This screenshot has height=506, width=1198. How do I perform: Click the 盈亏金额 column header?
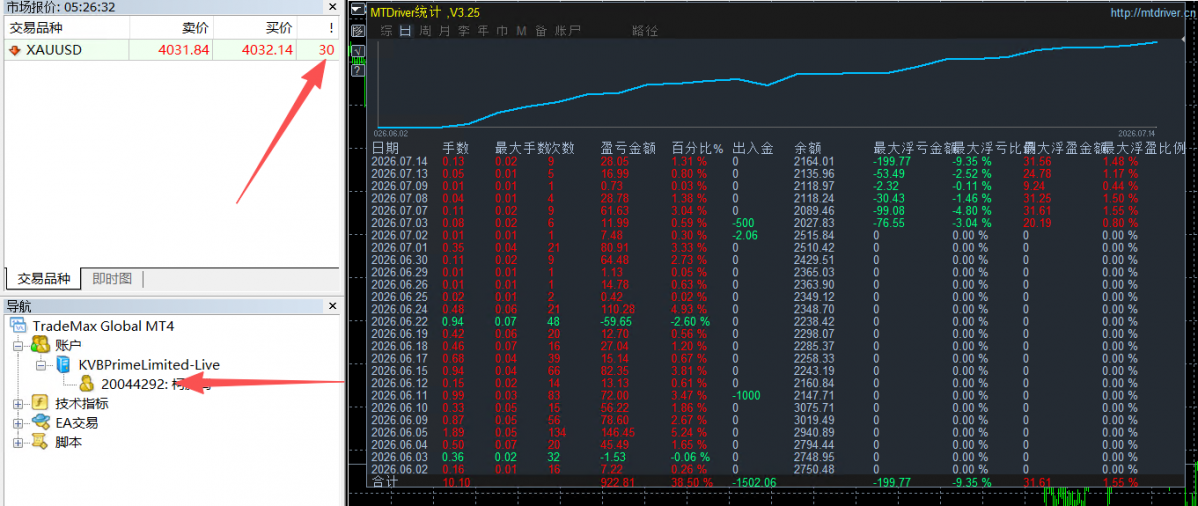(628, 148)
